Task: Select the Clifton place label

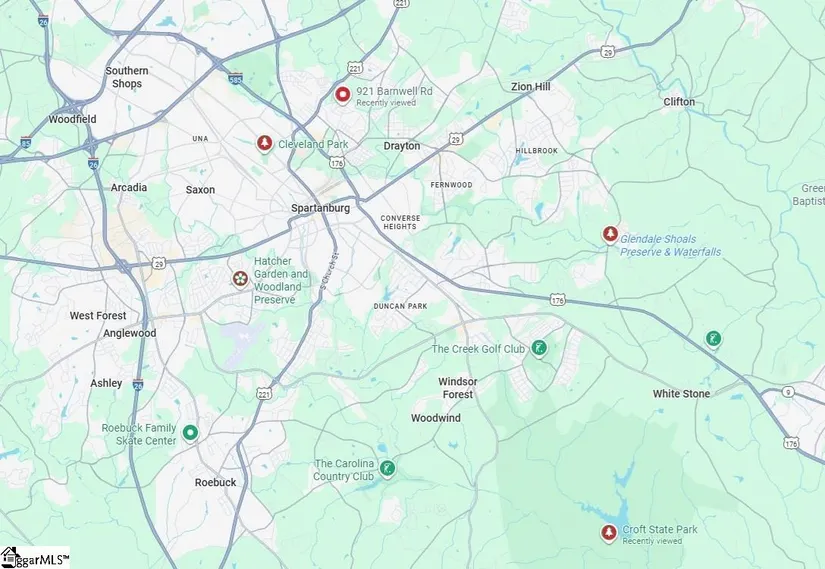Action: [679, 102]
